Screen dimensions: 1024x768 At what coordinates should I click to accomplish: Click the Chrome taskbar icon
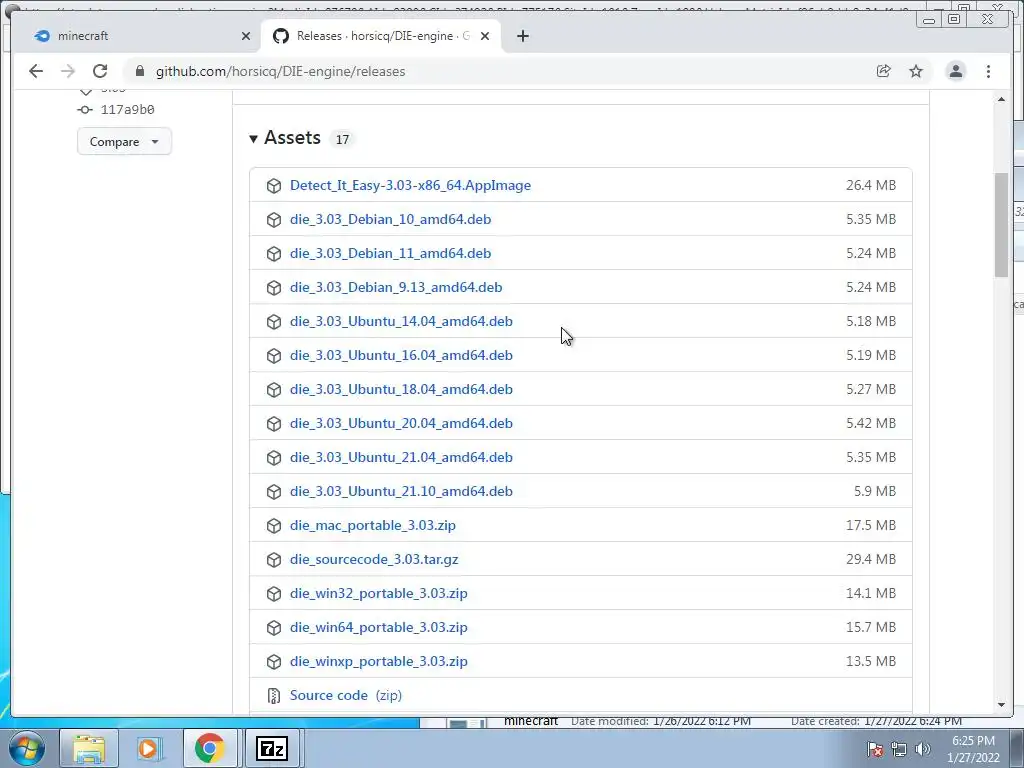(x=209, y=748)
